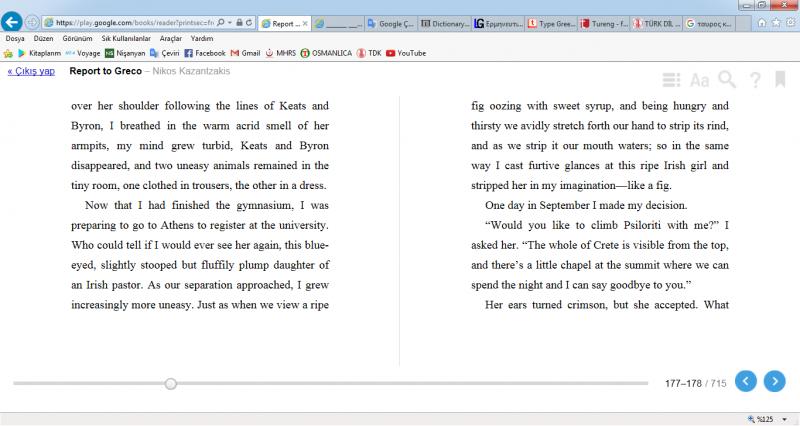Open the TDK bookmark
The image size is (800, 426).
[x=369, y=53]
